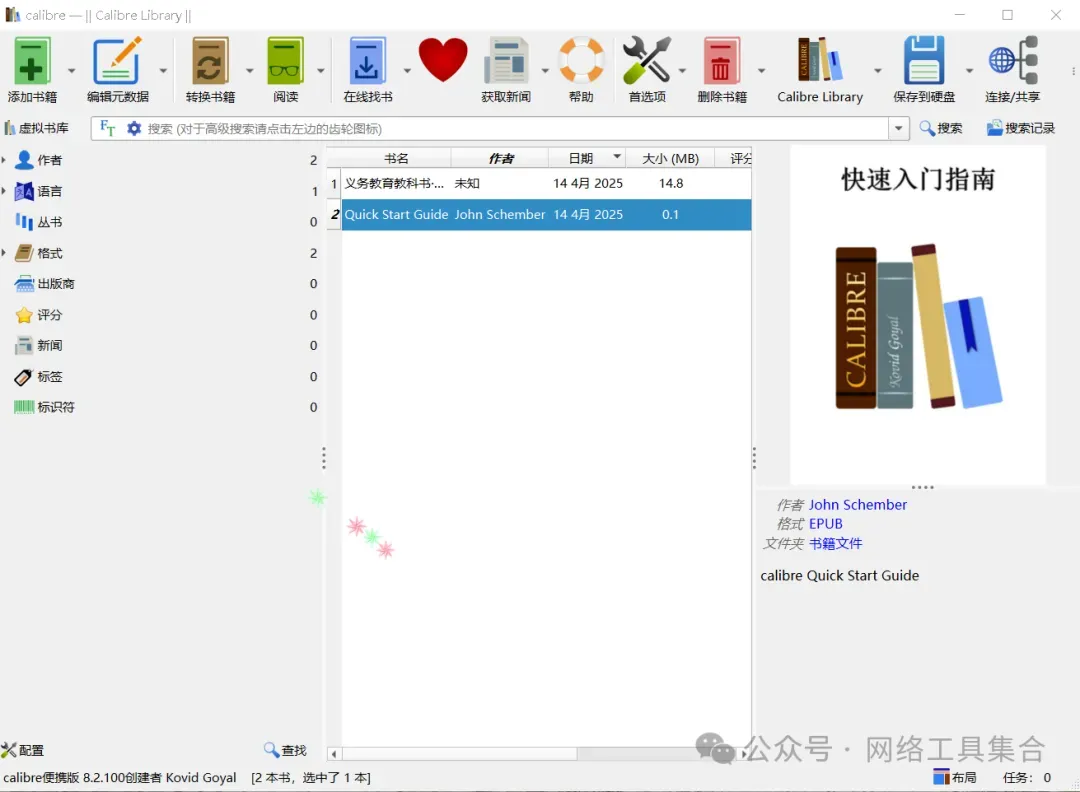Open dropdown arrow beside 保存到硬盘
Screen dimensions: 1080x792
[x=969, y=70]
